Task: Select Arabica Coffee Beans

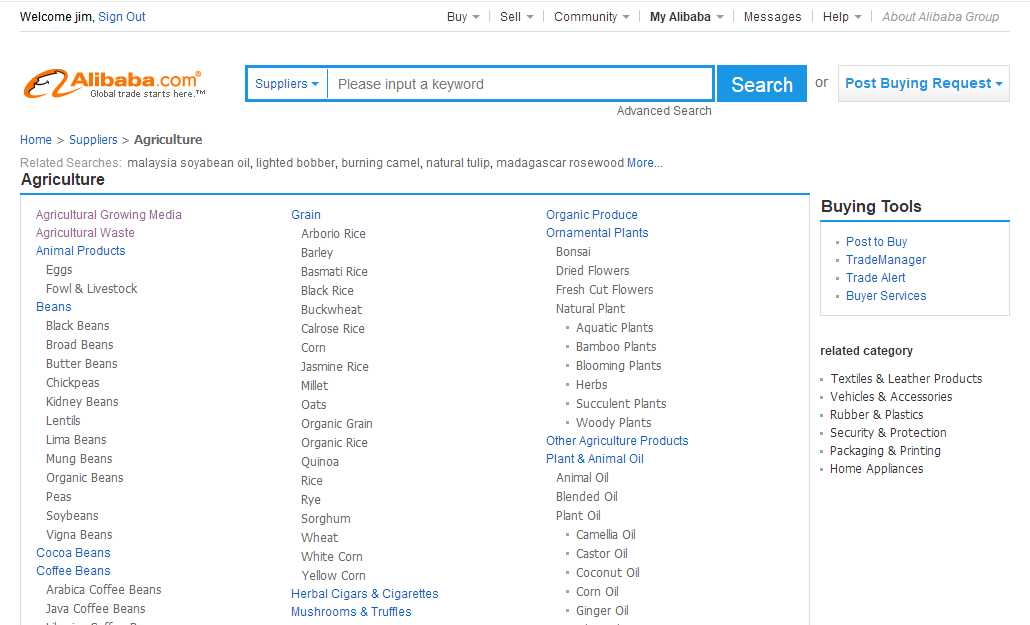Action: 103,590
